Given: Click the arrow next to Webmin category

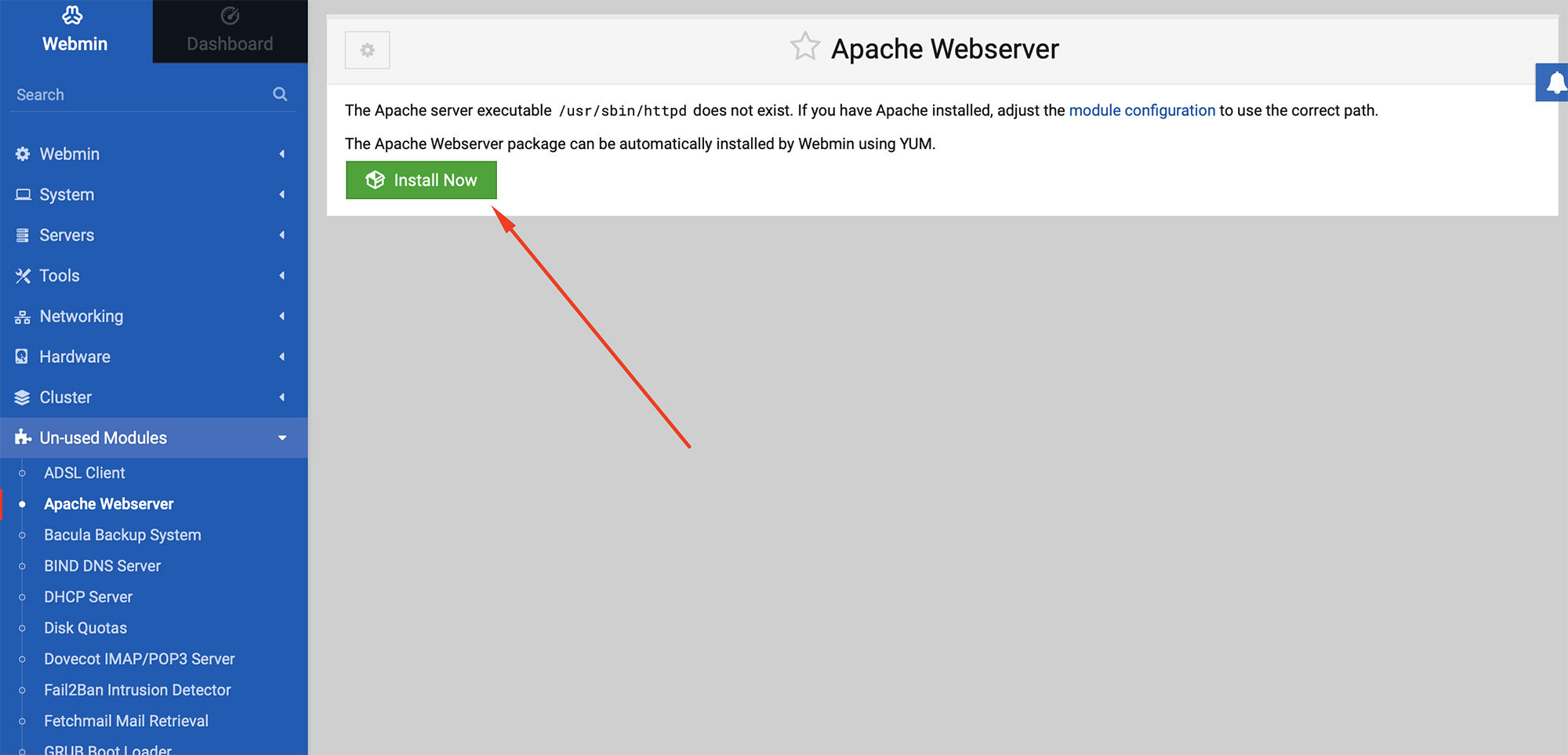Looking at the screenshot, I should click(x=282, y=154).
